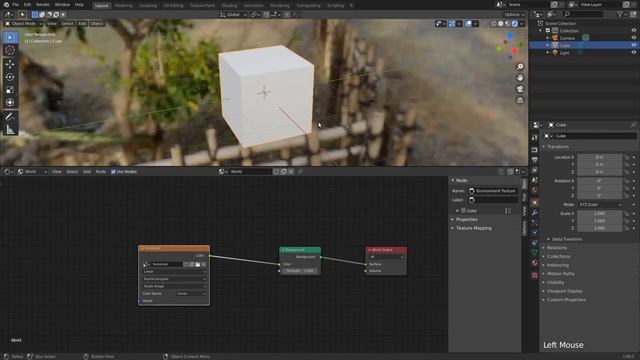Select the Scale tool

tap(10, 90)
